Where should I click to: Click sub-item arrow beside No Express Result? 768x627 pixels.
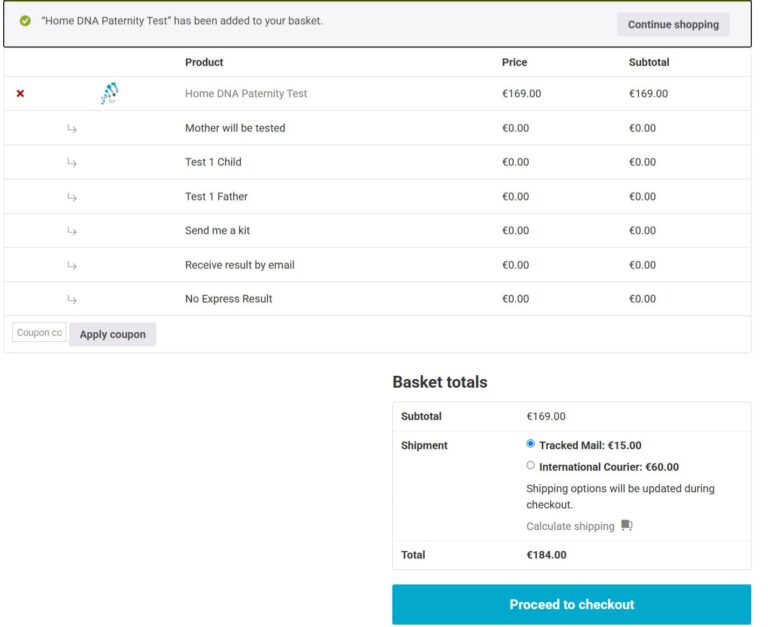point(72,299)
